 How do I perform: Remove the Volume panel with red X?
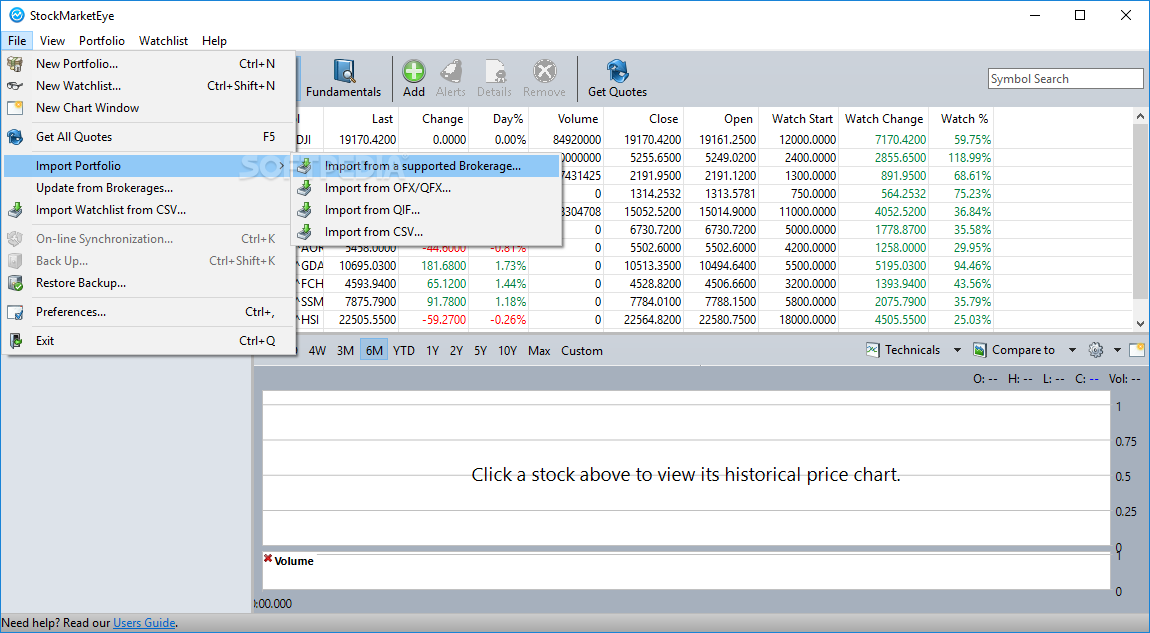coord(268,559)
